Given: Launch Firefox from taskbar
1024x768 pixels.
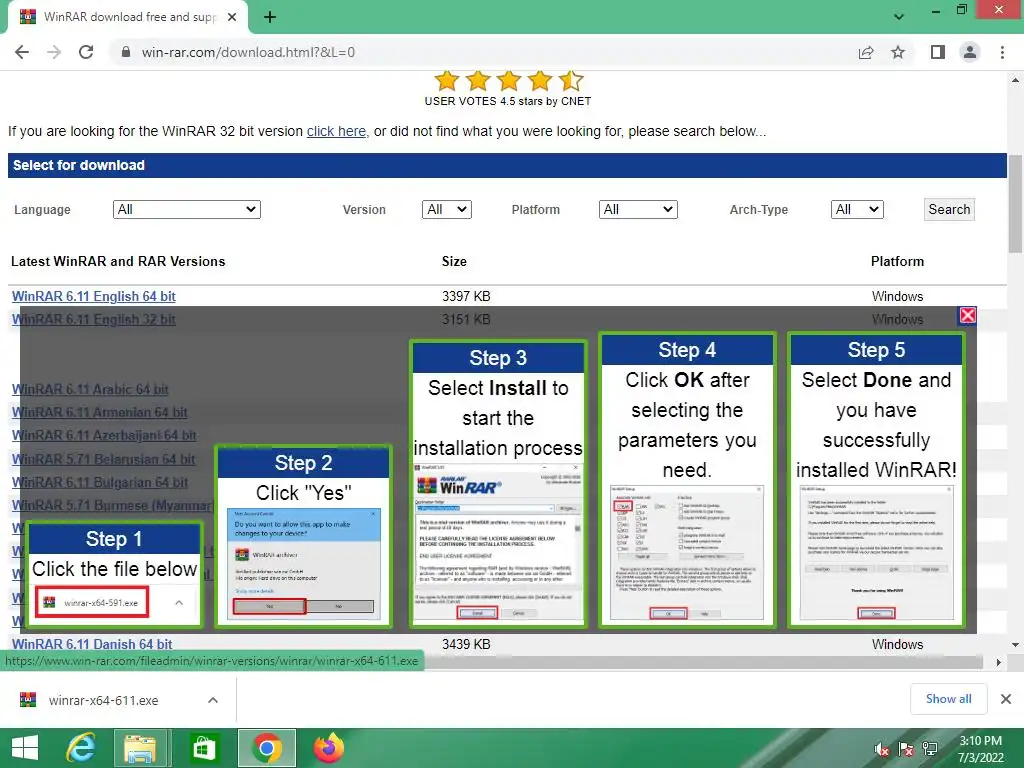Looking at the screenshot, I should click(328, 748).
